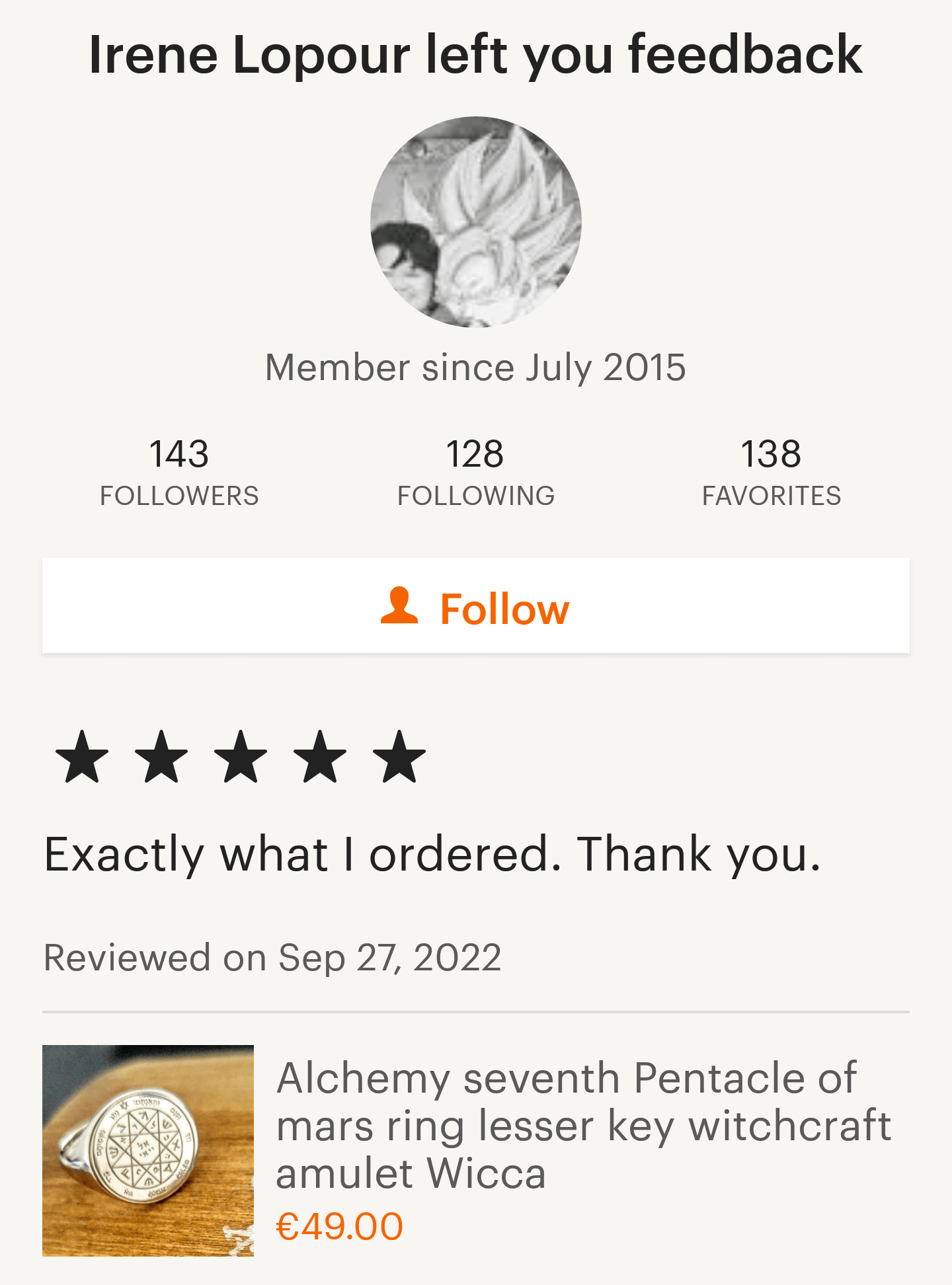This screenshot has height=1285, width=952.
Task: Click the third rating star
Action: [241, 757]
